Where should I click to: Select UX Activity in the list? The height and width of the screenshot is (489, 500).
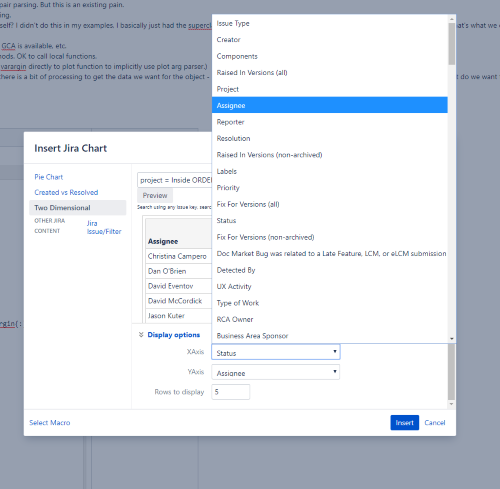[x=330, y=286]
